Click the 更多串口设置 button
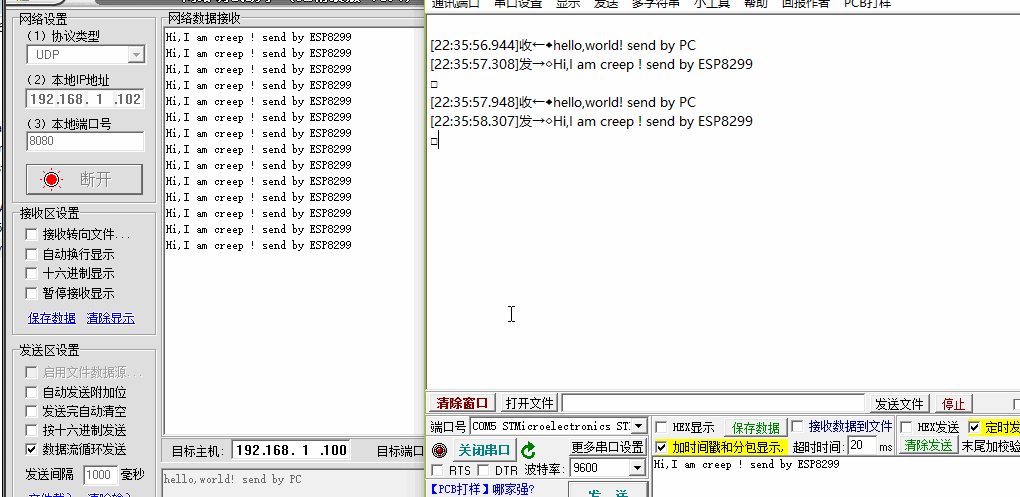The image size is (1020, 497). coord(607,448)
